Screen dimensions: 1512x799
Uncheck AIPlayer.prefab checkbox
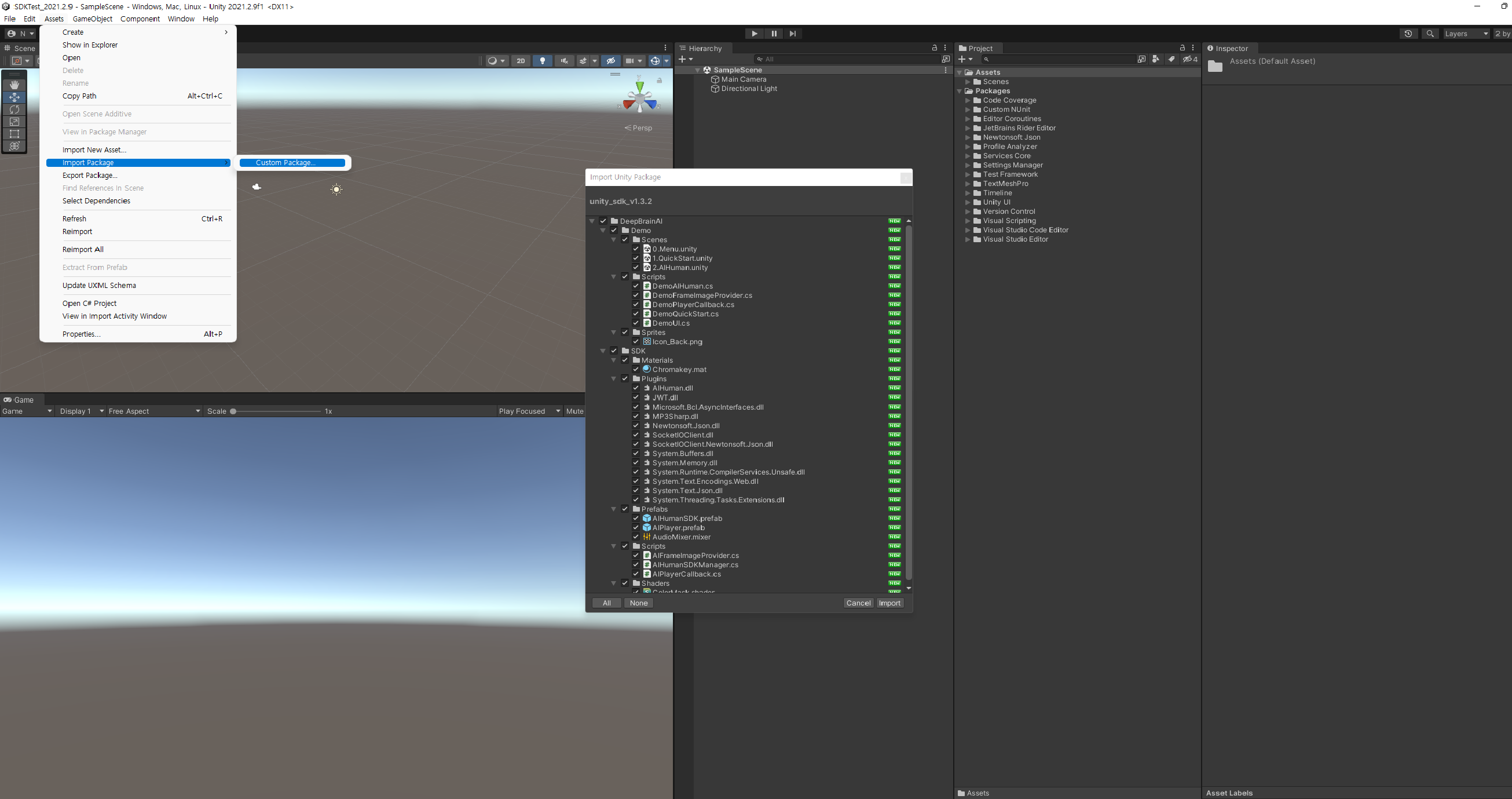[x=636, y=528]
